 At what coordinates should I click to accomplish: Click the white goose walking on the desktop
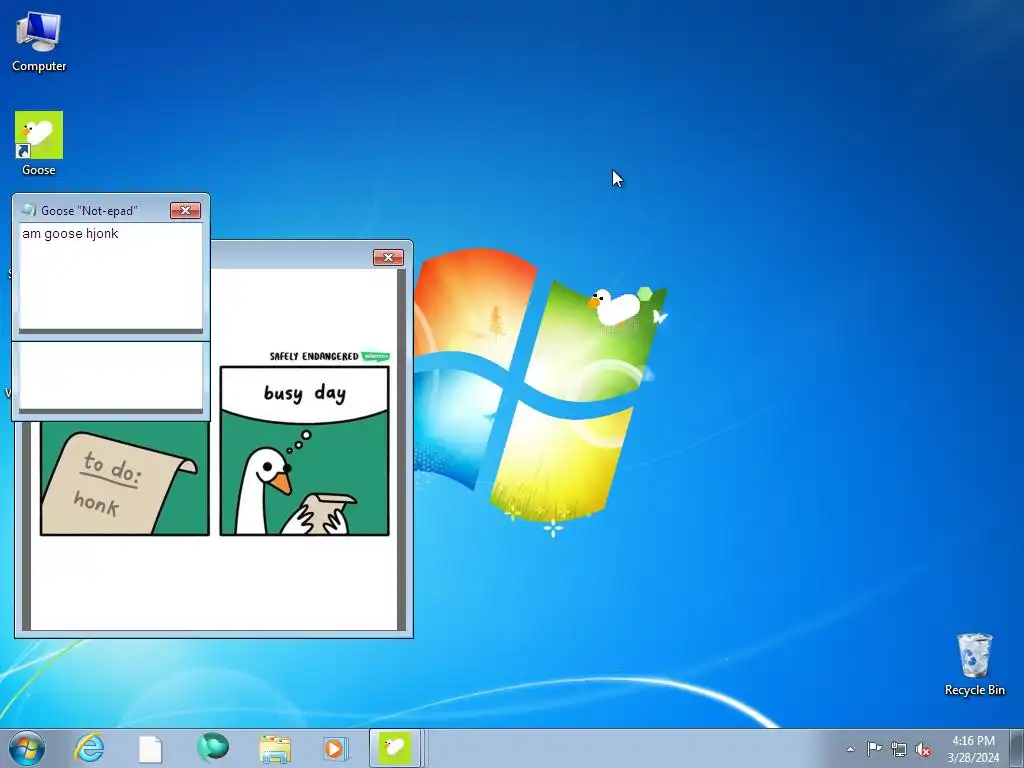[x=616, y=306]
